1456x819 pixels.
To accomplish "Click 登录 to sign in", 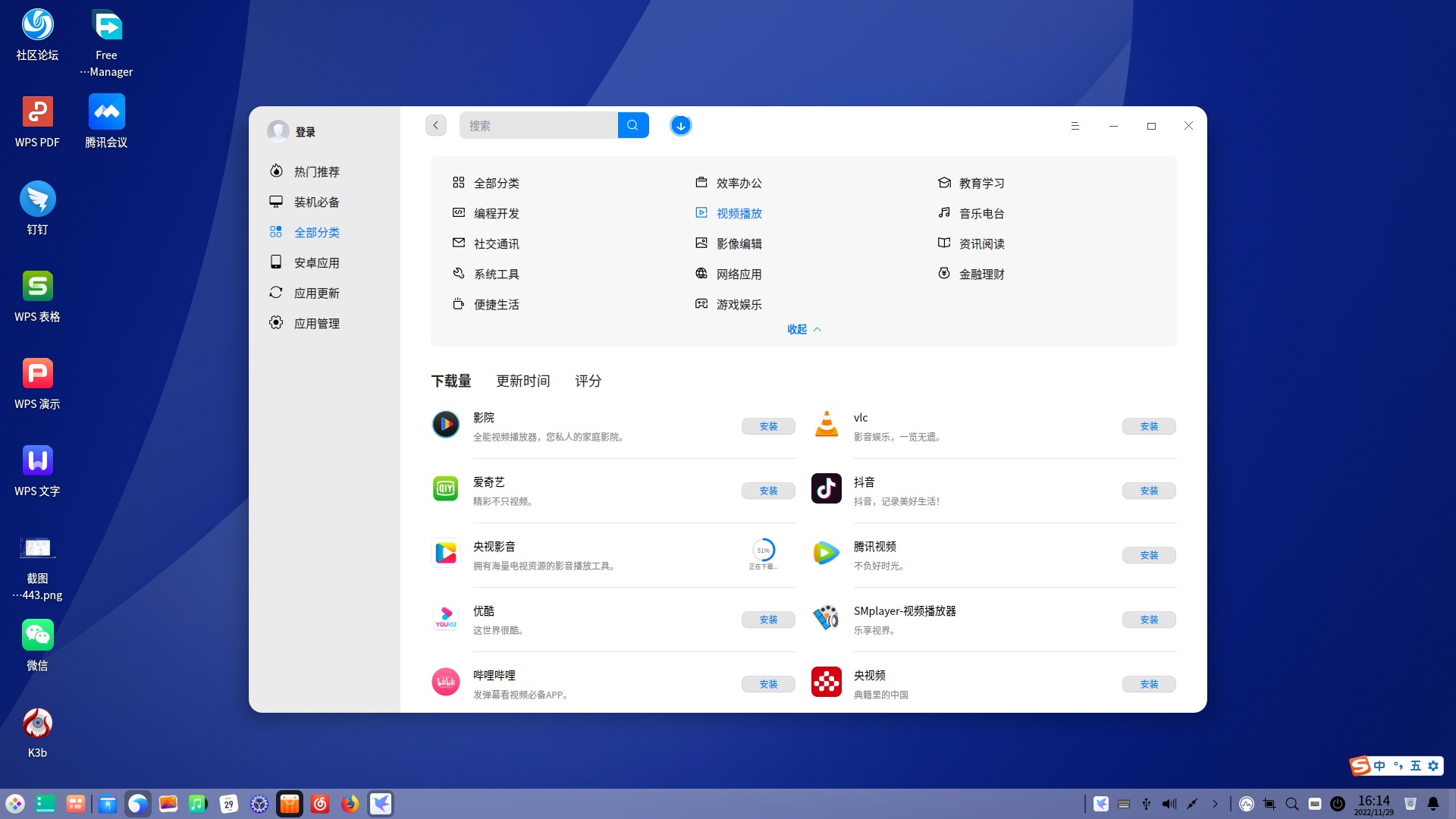I will (306, 130).
